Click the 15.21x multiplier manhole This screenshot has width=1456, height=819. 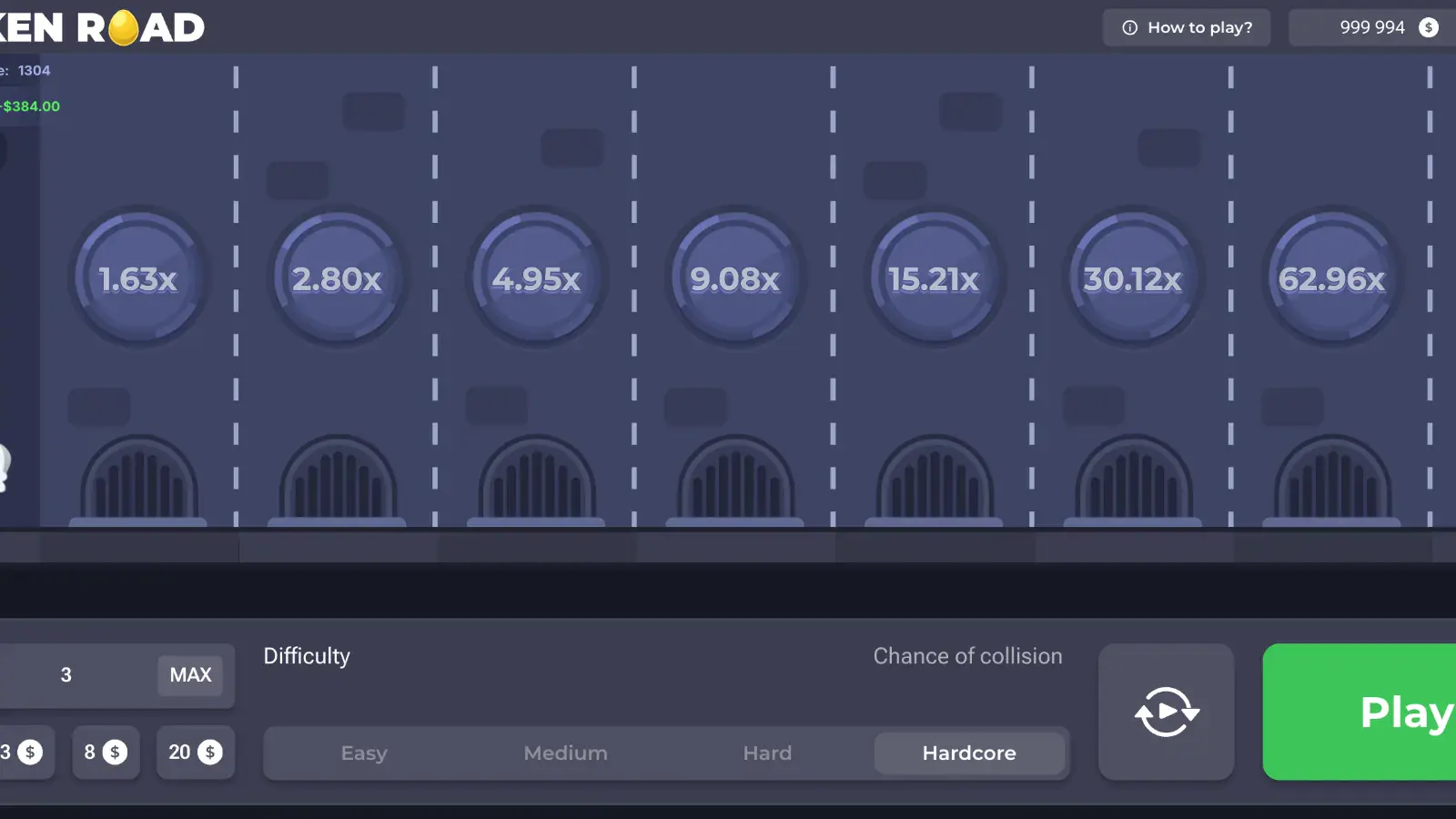click(x=935, y=278)
